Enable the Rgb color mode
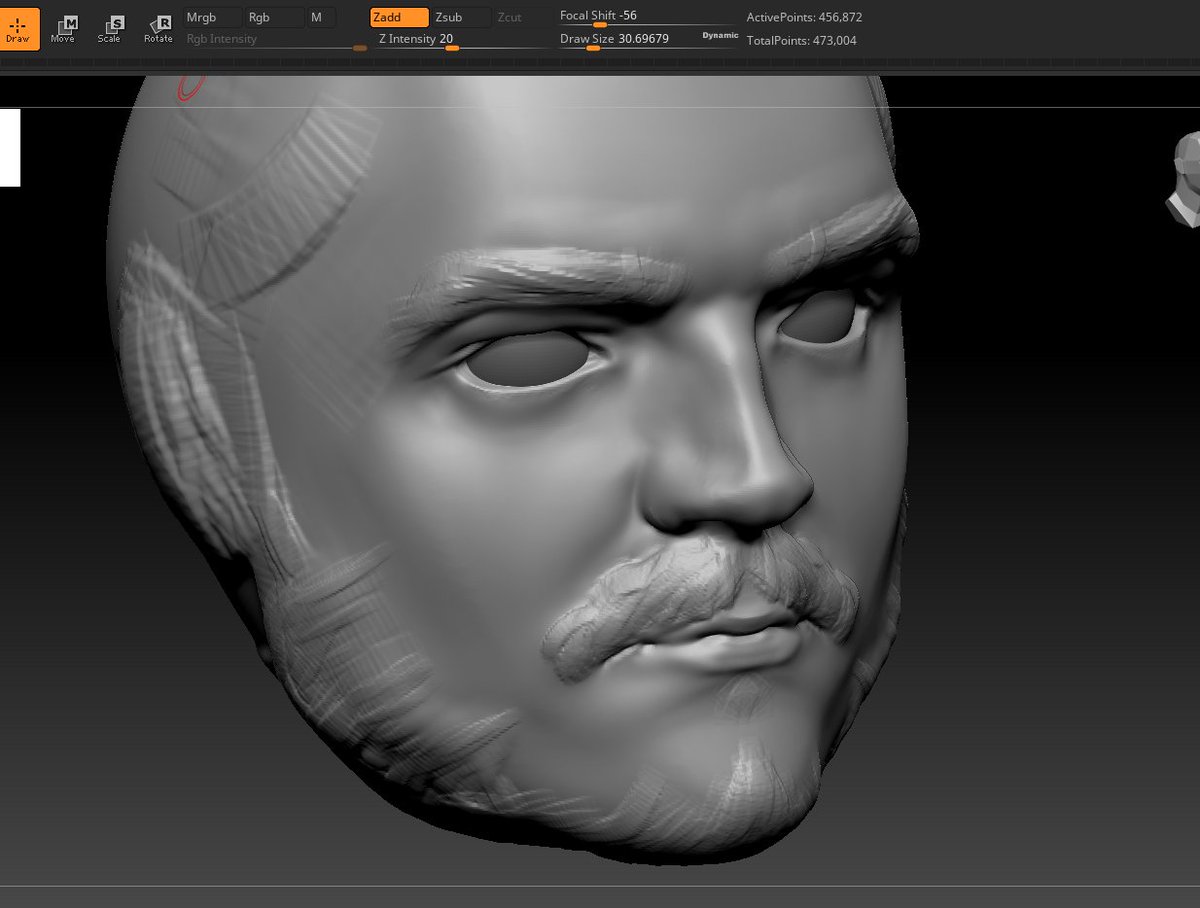Viewport: 1200px width, 908px height. tap(274, 17)
